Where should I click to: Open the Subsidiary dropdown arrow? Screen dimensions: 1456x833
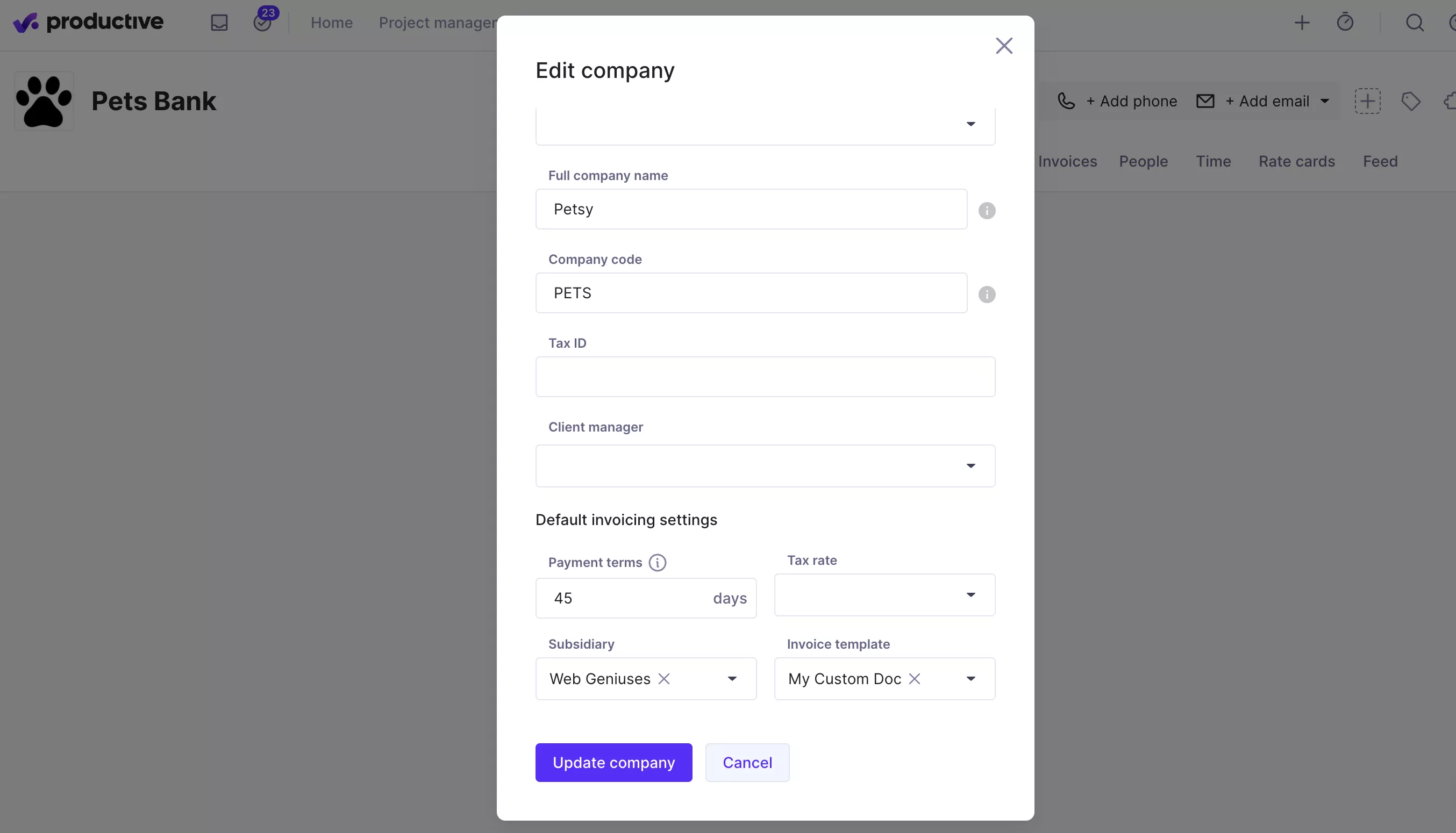pyautogui.click(x=732, y=679)
